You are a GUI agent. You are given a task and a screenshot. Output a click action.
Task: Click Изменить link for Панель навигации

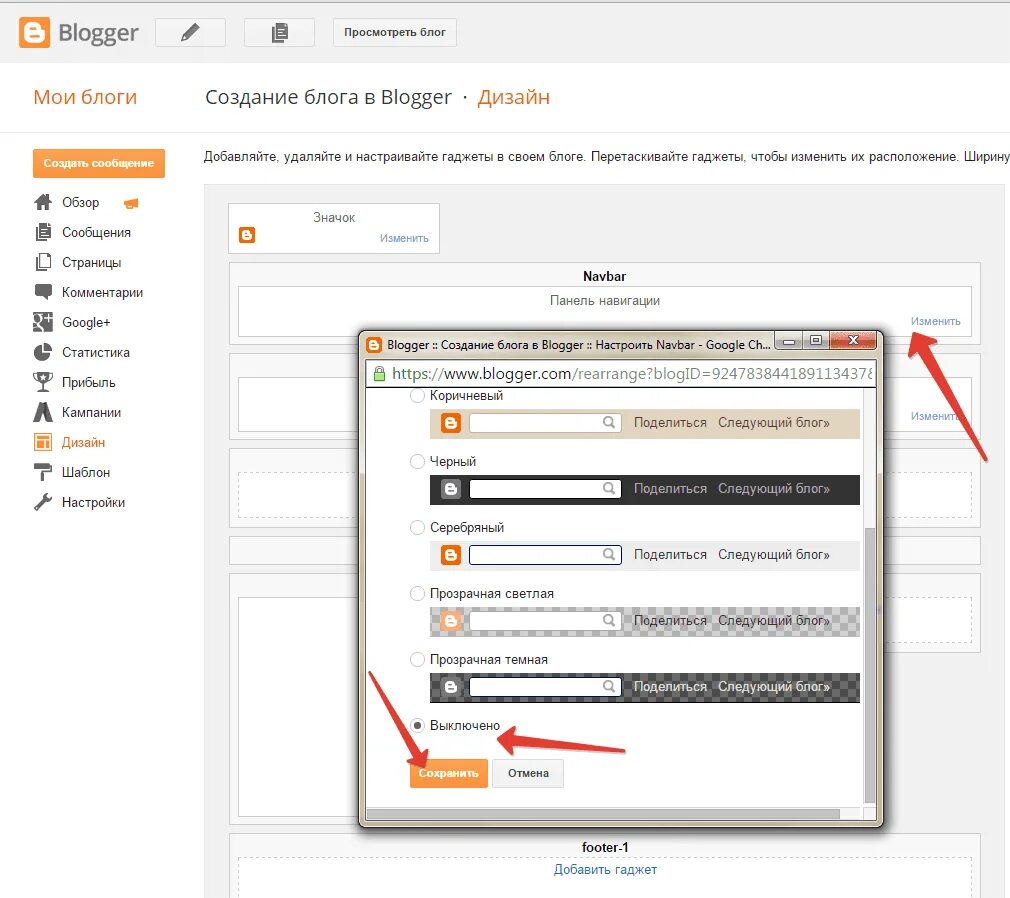(x=935, y=321)
